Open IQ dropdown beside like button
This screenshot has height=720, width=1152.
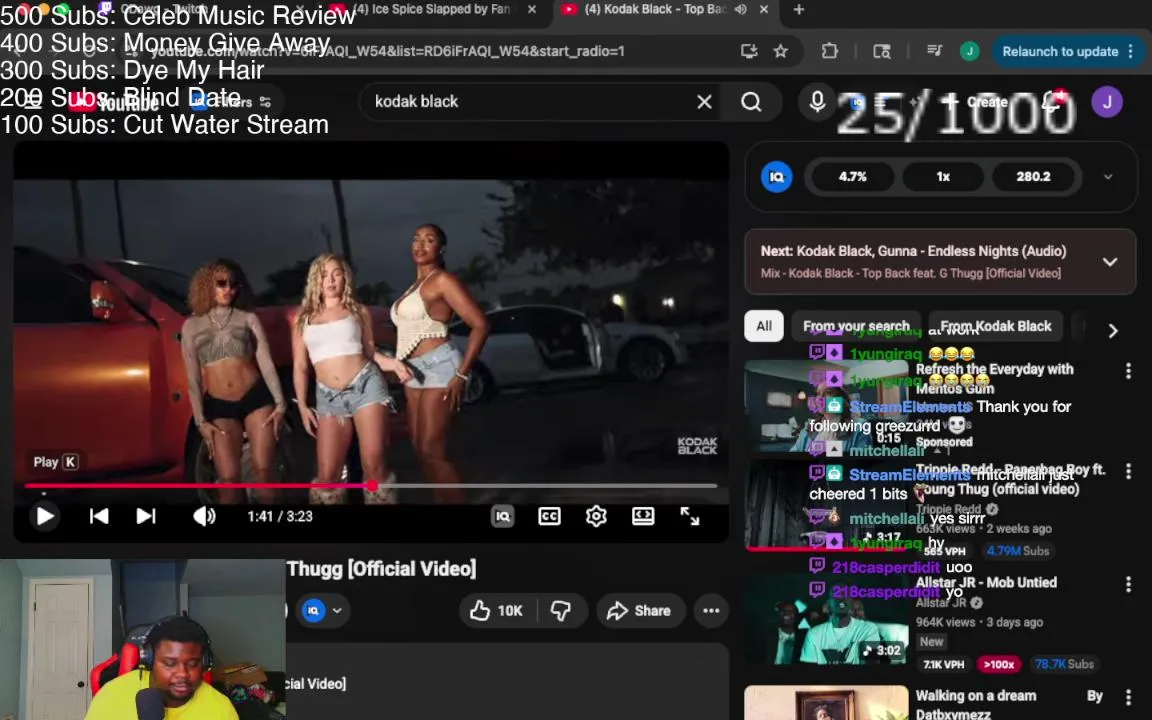323,611
